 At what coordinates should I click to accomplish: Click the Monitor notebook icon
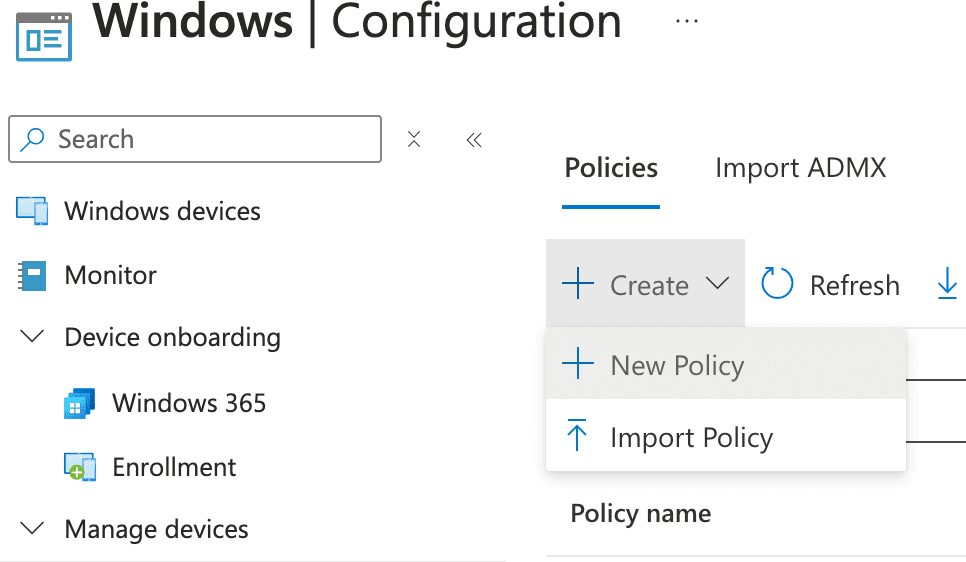(x=32, y=275)
